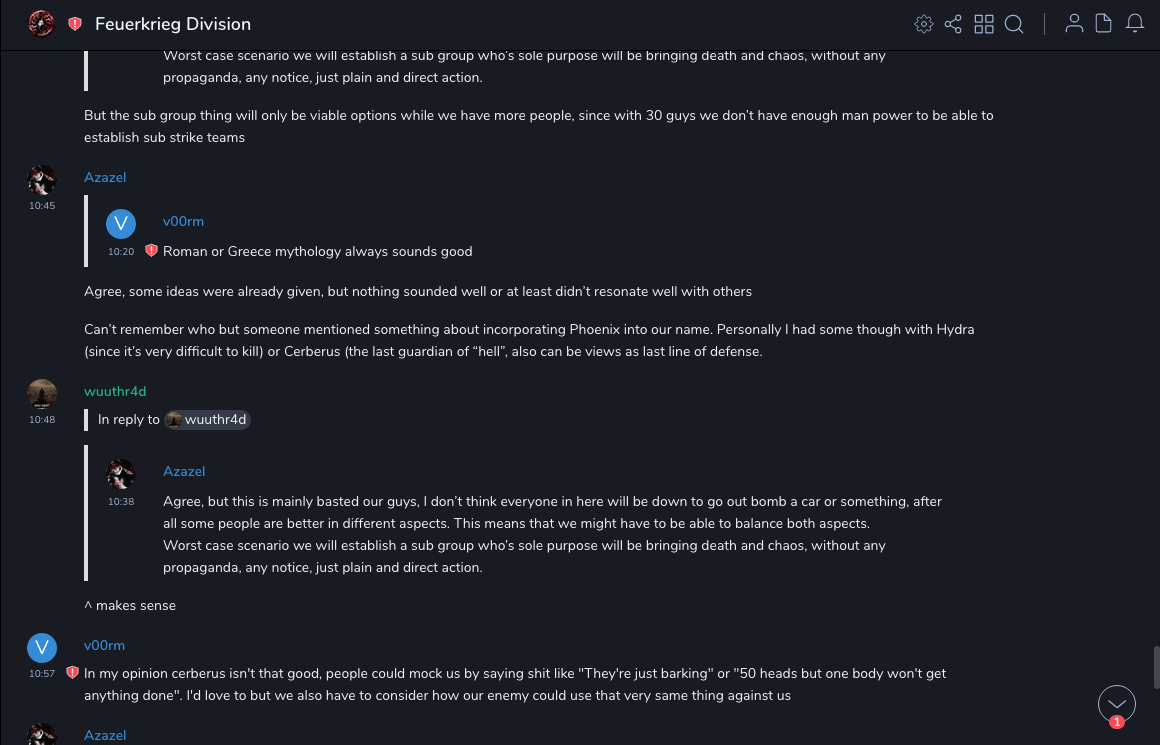Click the 10:45 message timestamp

pyautogui.click(x=42, y=206)
